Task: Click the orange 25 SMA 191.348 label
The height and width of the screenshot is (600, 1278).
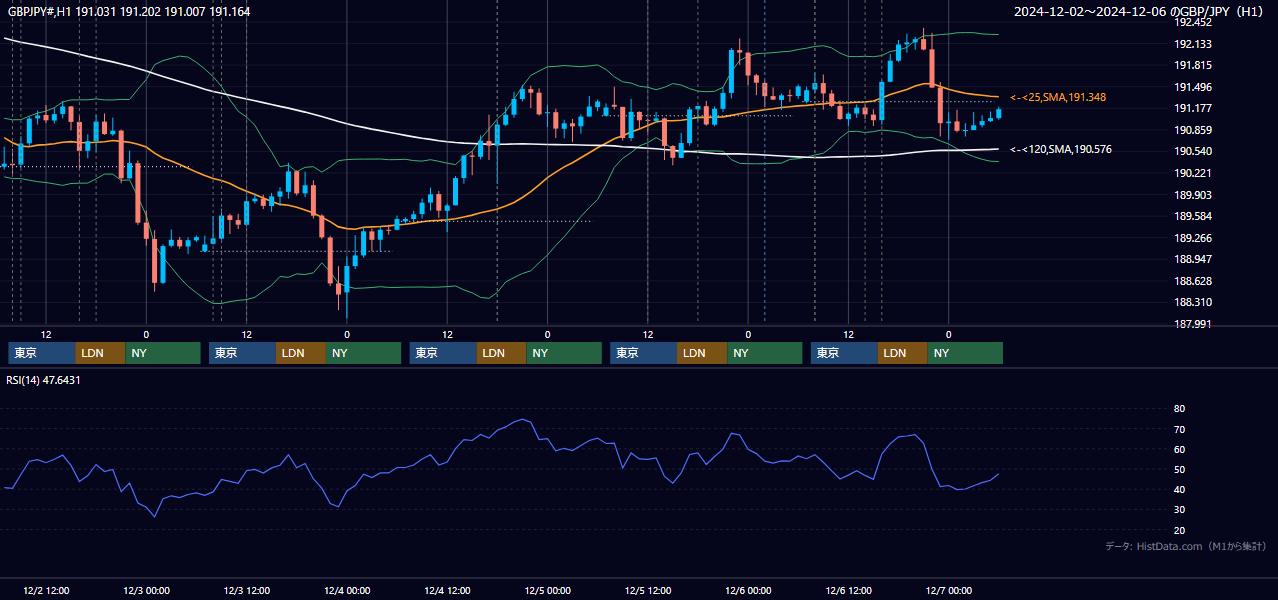Action: click(x=1058, y=97)
